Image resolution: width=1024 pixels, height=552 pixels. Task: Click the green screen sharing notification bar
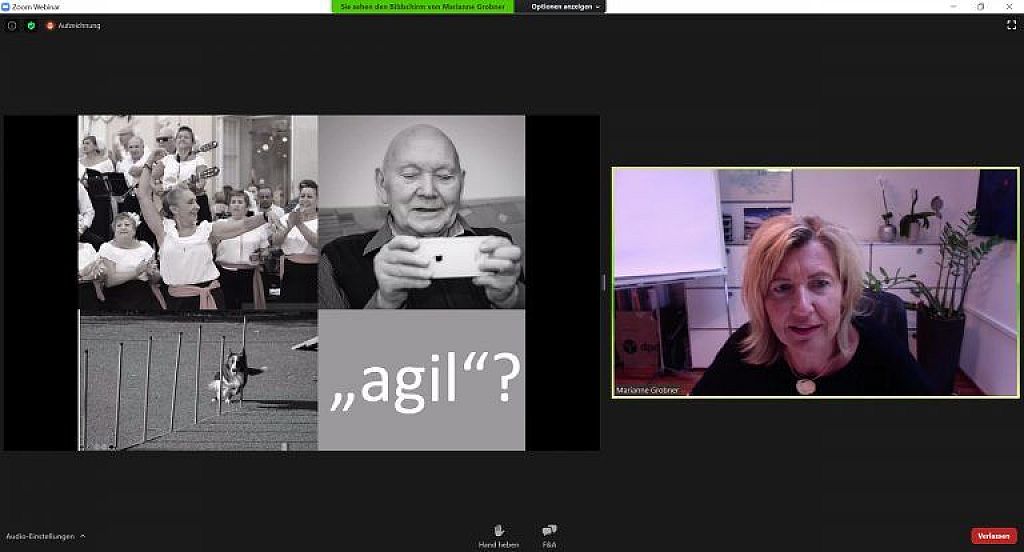click(422, 6)
